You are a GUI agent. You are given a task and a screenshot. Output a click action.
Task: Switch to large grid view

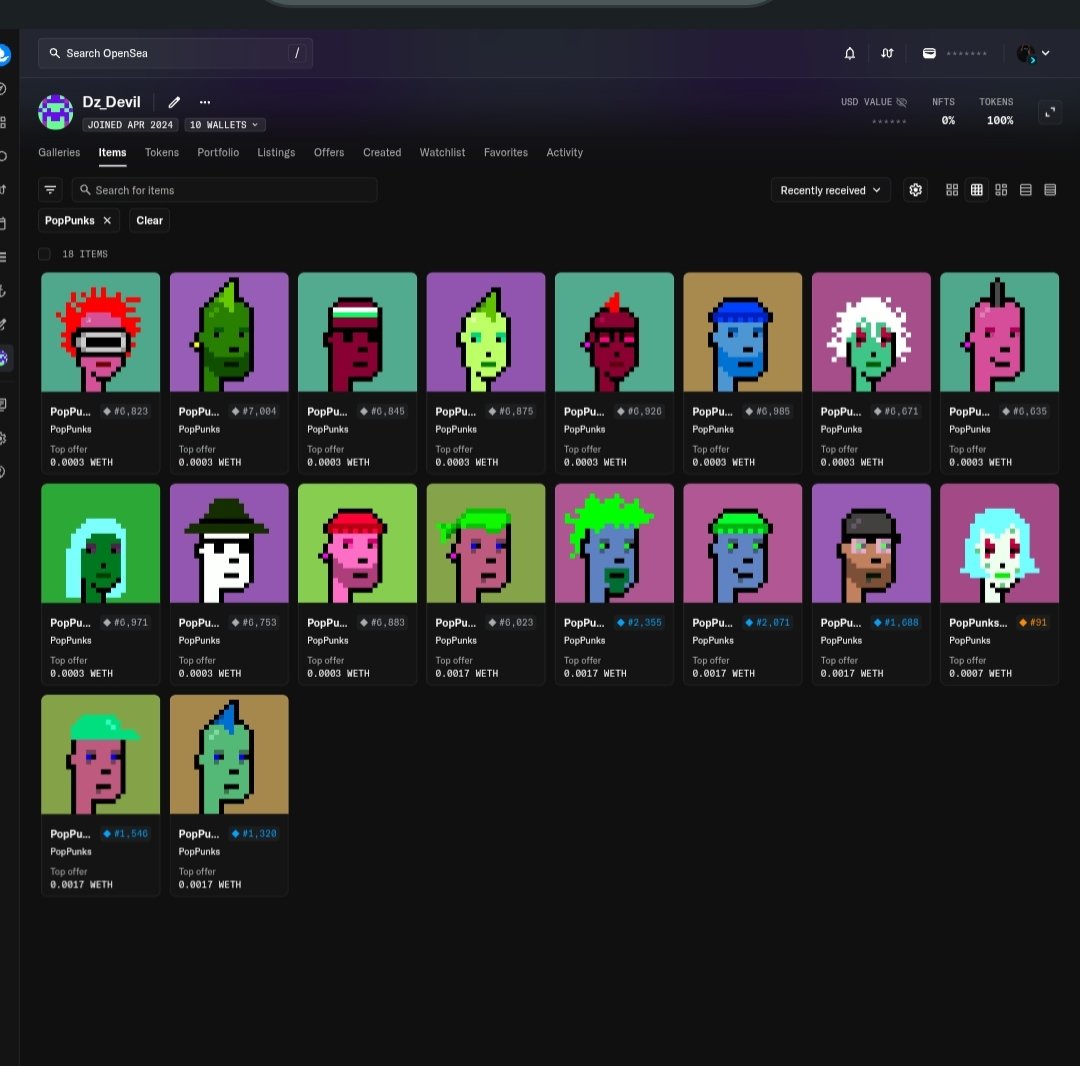click(x=952, y=190)
